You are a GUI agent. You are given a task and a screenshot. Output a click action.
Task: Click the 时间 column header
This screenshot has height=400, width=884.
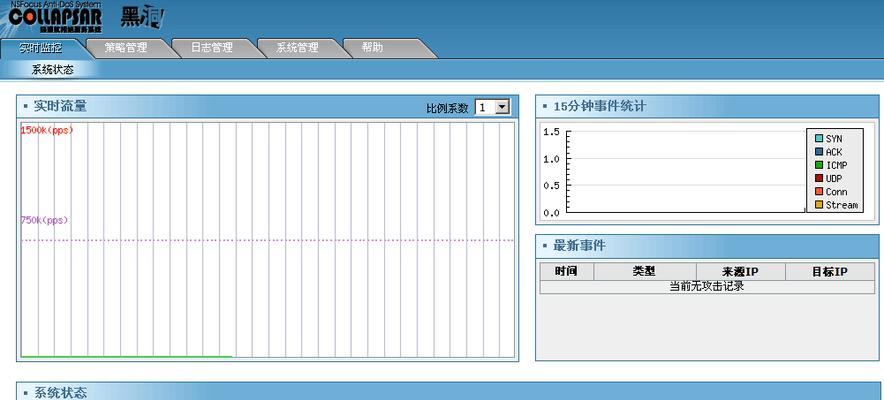(566, 272)
